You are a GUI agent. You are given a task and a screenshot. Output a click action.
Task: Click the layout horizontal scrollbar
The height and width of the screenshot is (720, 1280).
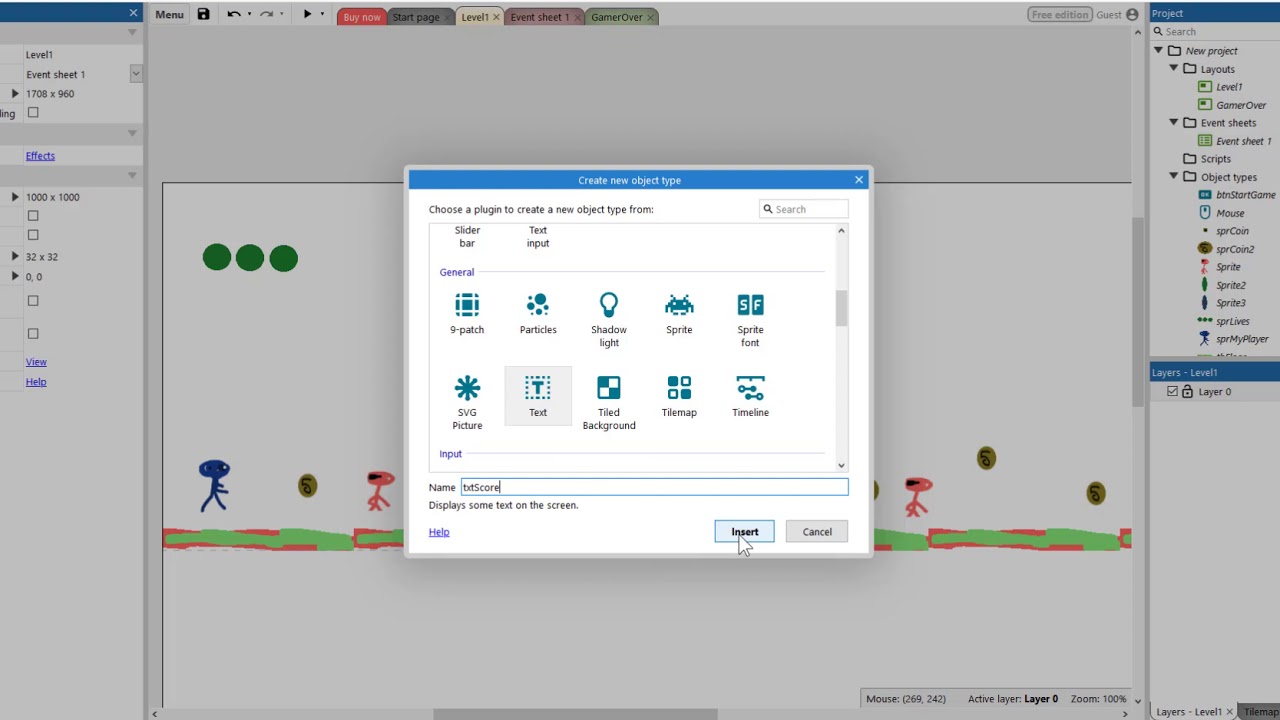(x=575, y=714)
